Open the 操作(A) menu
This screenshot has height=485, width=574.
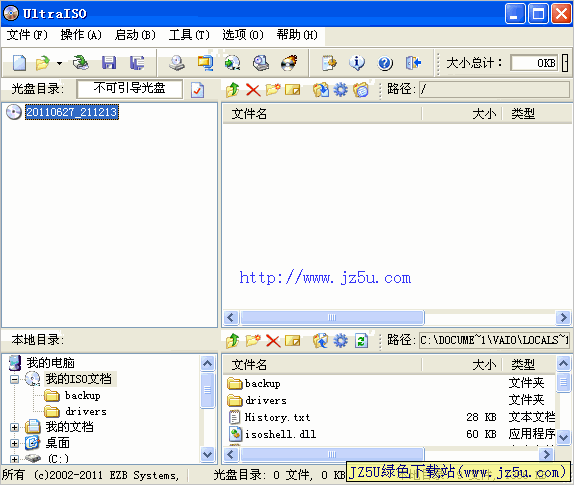(x=81, y=35)
